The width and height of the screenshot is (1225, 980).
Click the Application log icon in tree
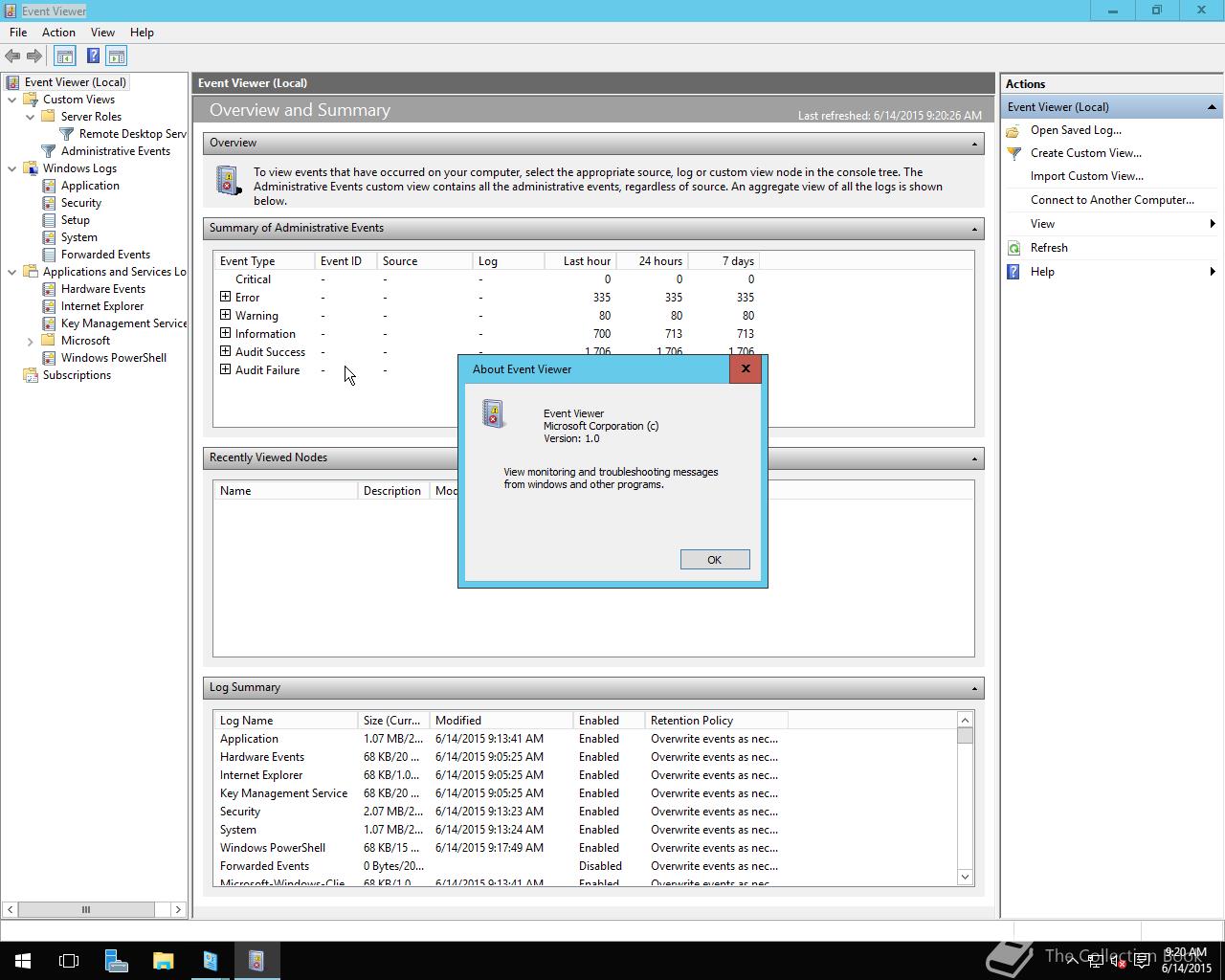coord(49,186)
